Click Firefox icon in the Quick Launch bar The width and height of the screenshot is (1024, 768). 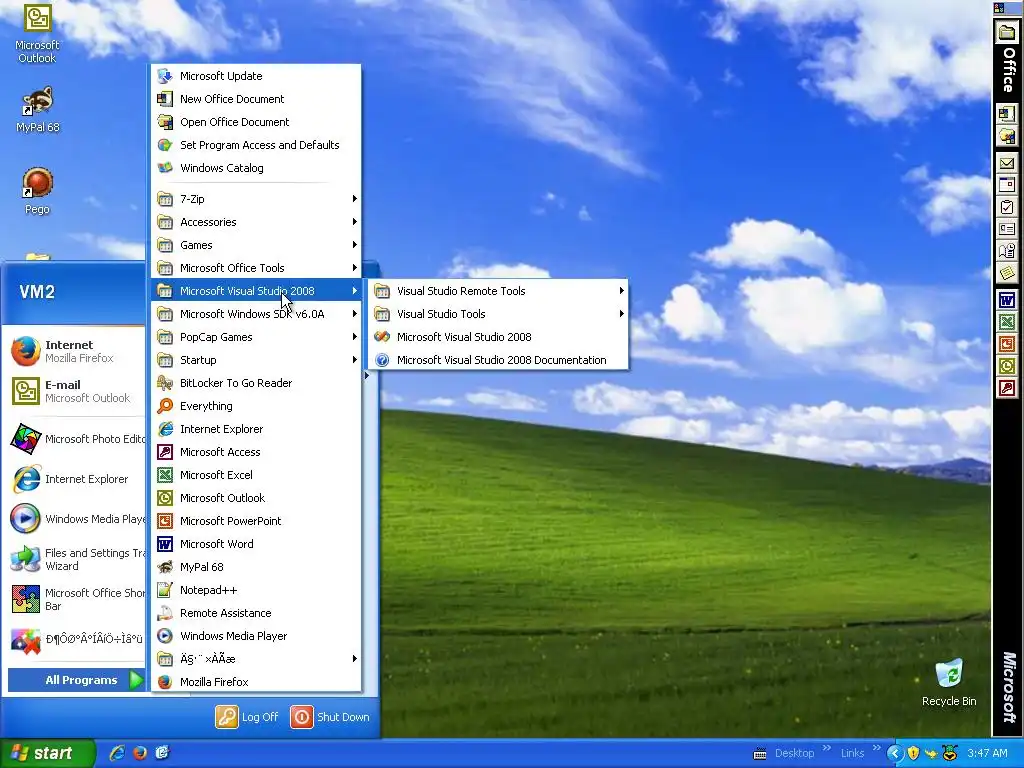tap(140, 753)
